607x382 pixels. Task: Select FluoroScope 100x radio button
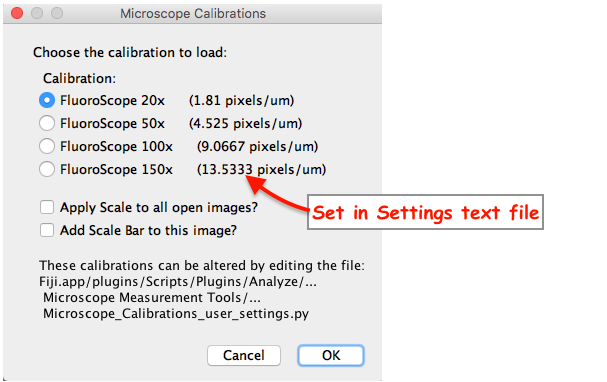coord(47,146)
